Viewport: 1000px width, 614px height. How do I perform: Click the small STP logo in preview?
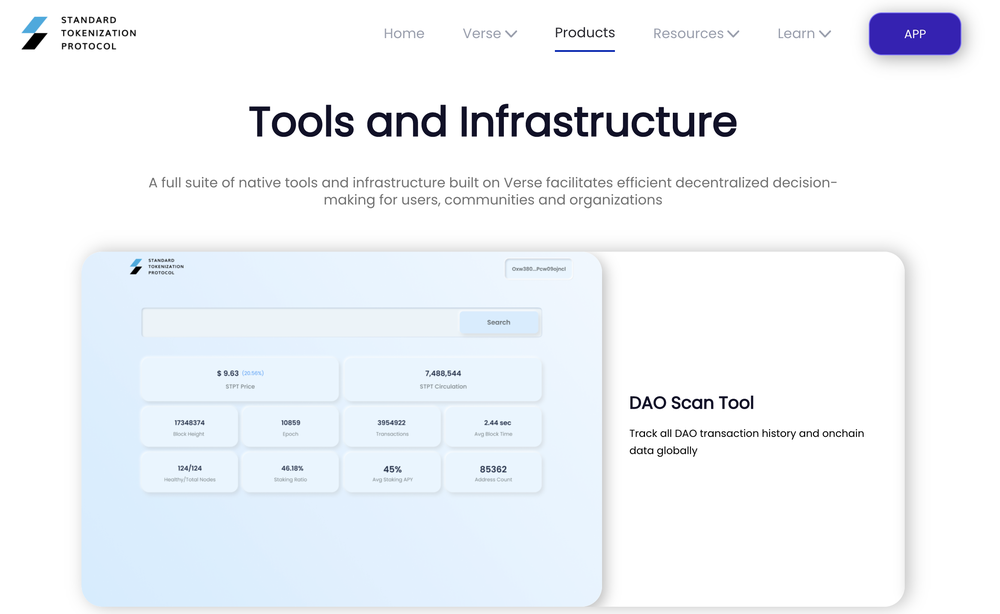(157, 267)
